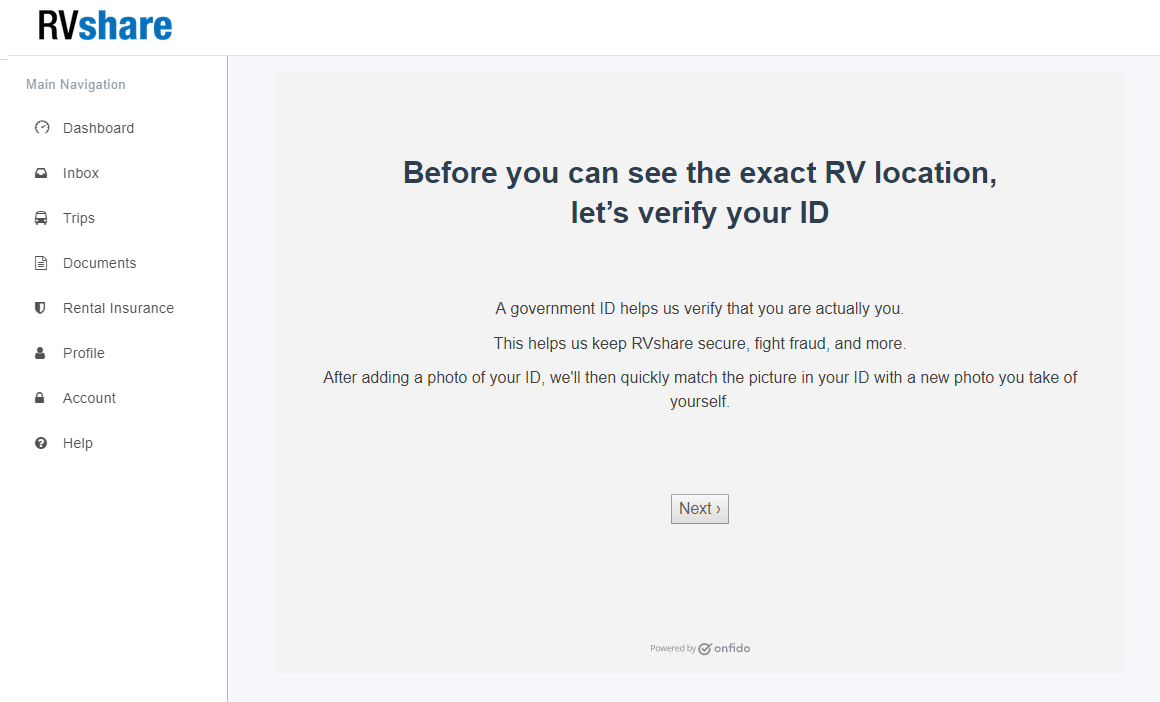Open Dashboard in main navigation
Image resolution: width=1160 pixels, height=702 pixels.
click(x=98, y=128)
